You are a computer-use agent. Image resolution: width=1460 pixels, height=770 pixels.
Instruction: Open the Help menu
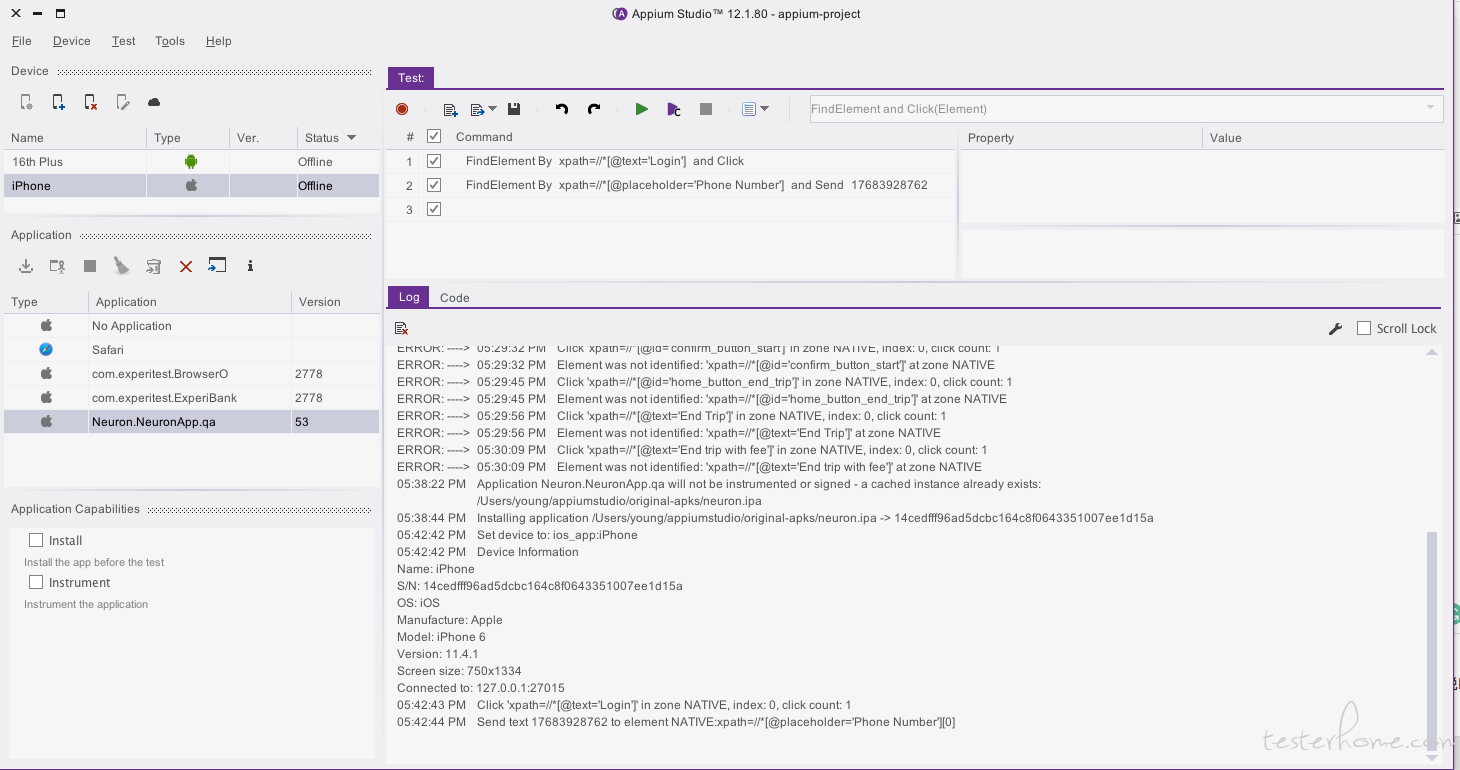pos(219,41)
